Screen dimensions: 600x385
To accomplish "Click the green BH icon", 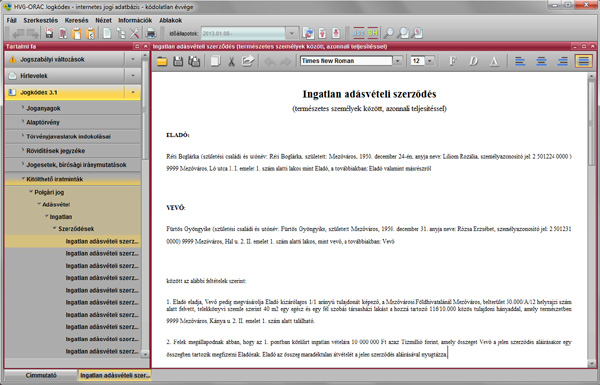I will (373, 33).
